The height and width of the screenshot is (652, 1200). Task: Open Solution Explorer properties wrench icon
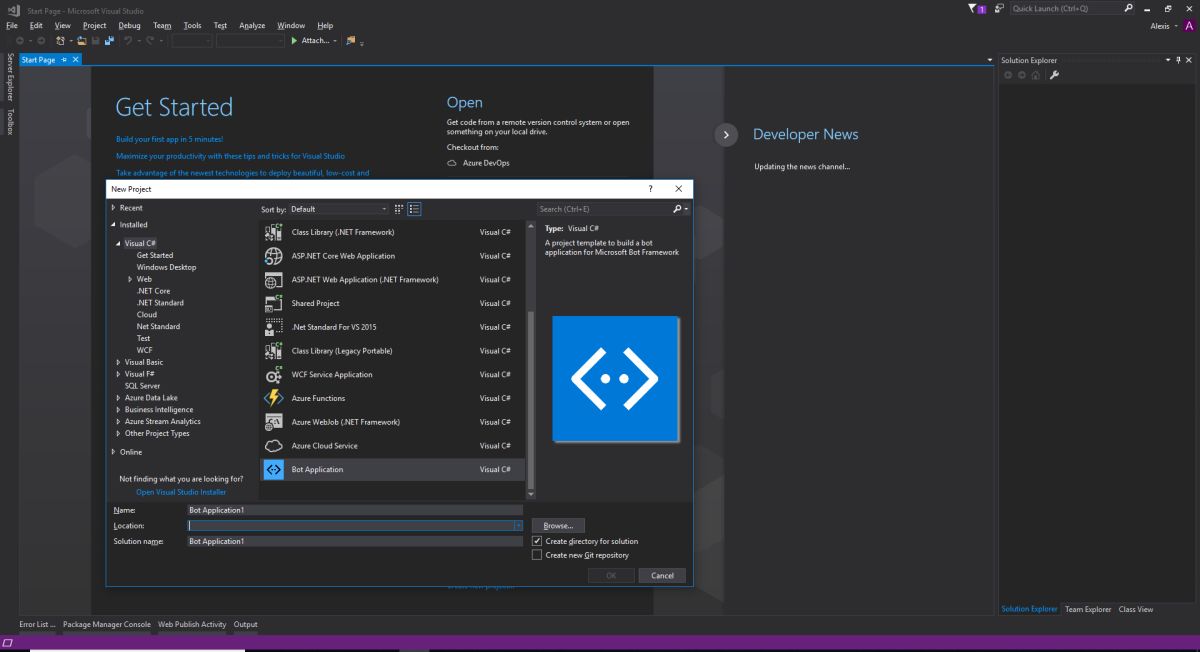click(1054, 75)
